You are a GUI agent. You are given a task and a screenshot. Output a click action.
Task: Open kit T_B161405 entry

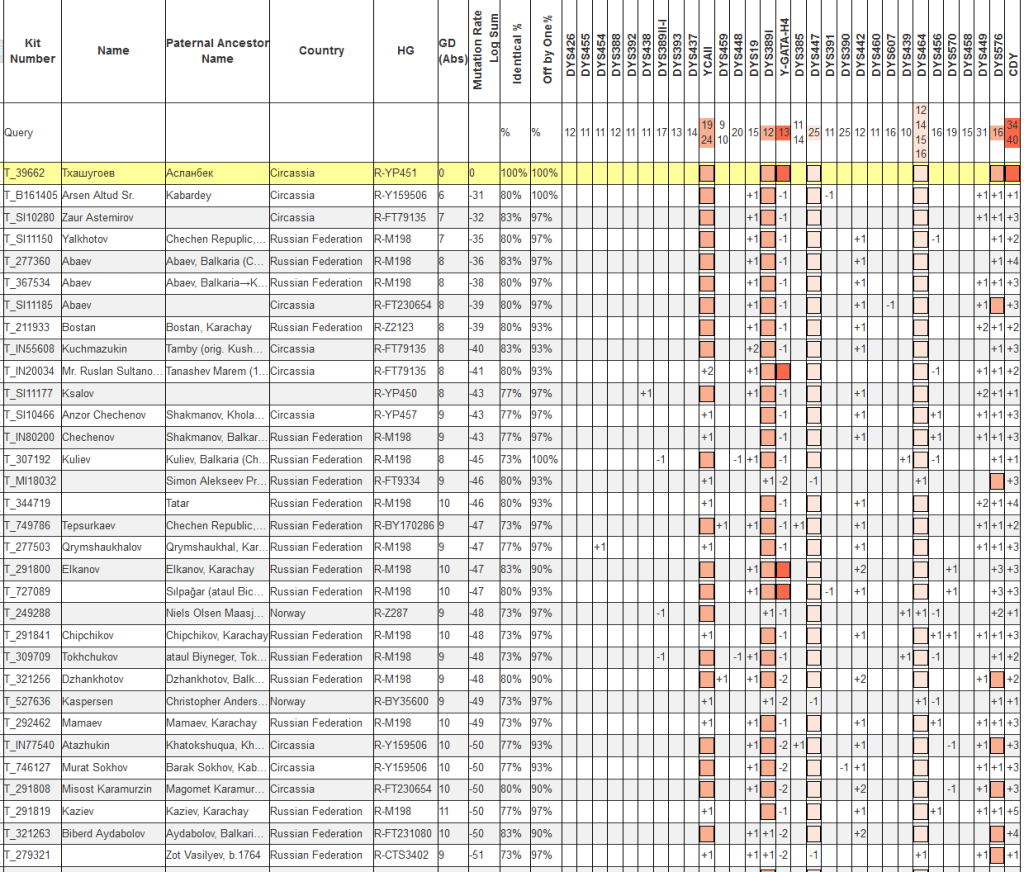(x=31, y=195)
